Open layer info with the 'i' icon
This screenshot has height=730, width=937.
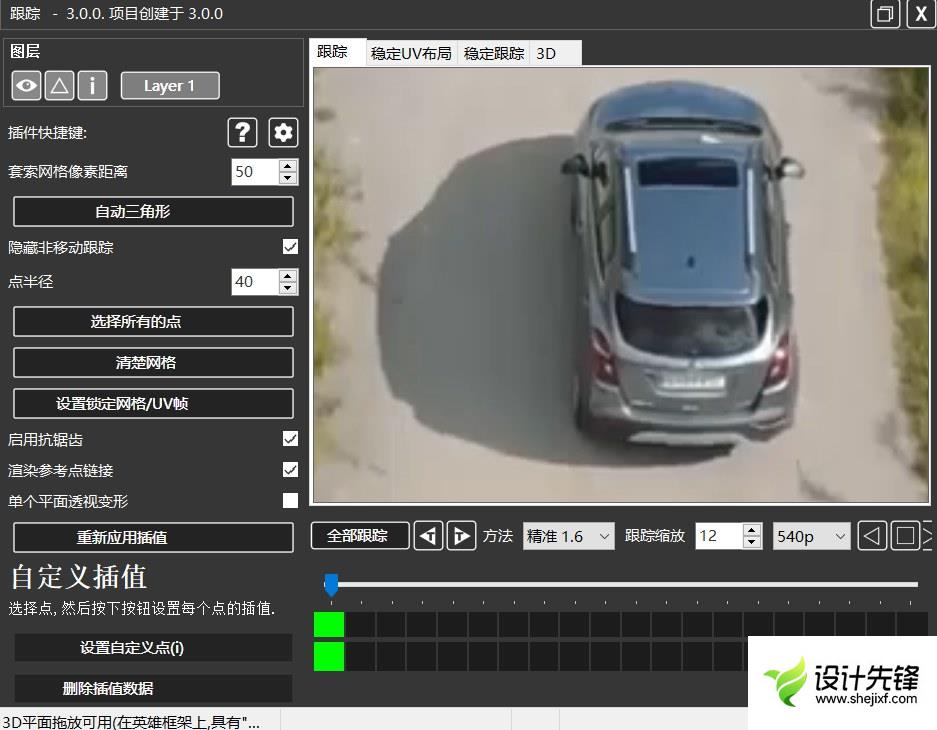[x=92, y=86]
